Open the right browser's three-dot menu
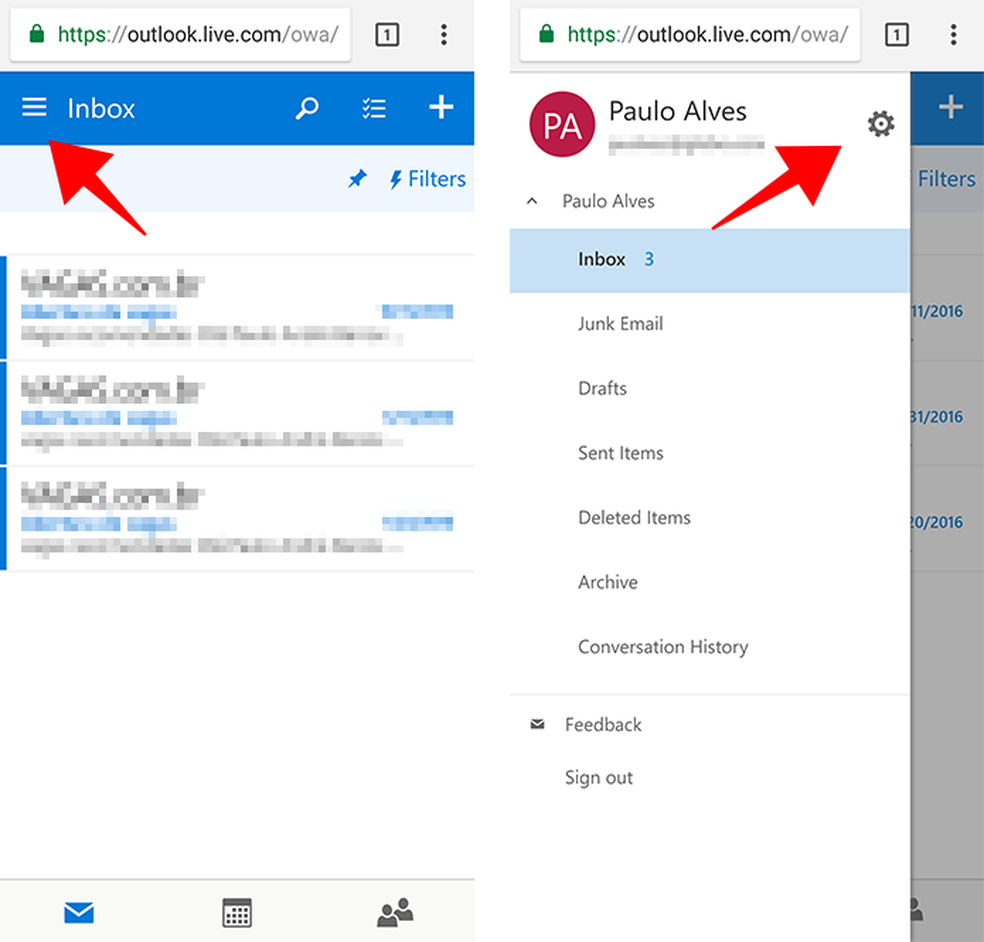The height and width of the screenshot is (942, 984). click(x=953, y=35)
